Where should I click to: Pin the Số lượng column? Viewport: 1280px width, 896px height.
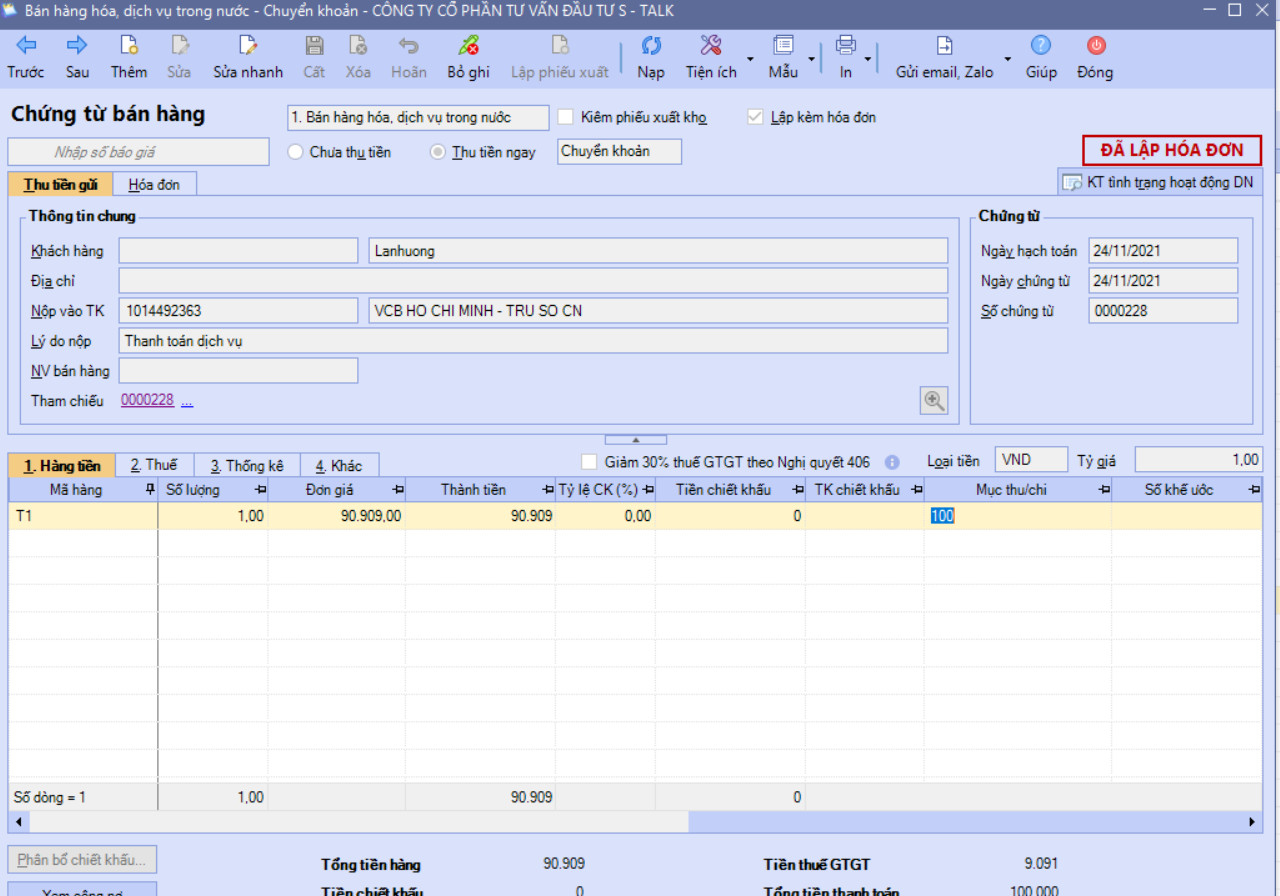pyautogui.click(x=260, y=490)
